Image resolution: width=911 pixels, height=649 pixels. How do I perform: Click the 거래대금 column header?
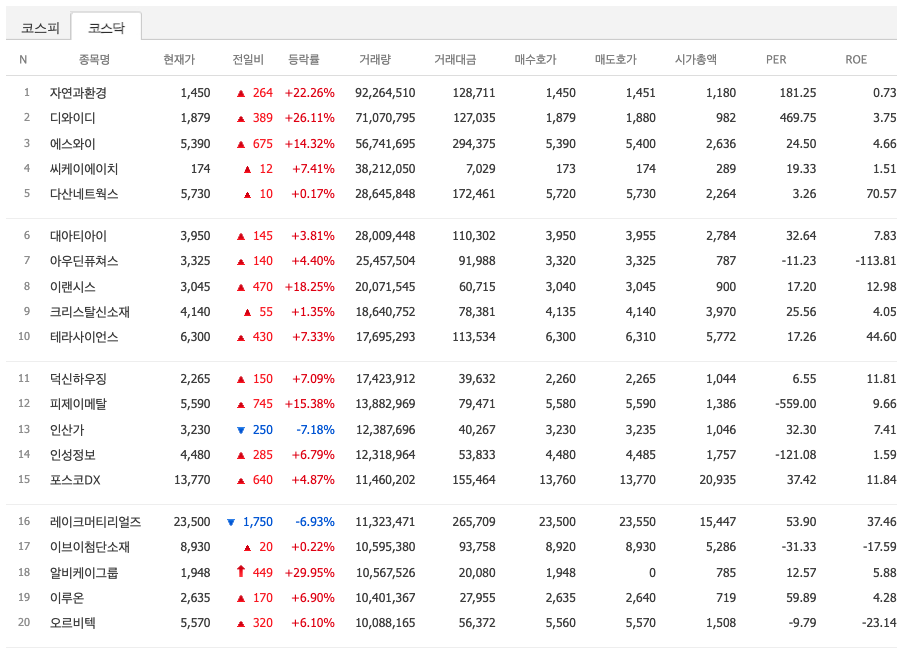click(x=455, y=59)
